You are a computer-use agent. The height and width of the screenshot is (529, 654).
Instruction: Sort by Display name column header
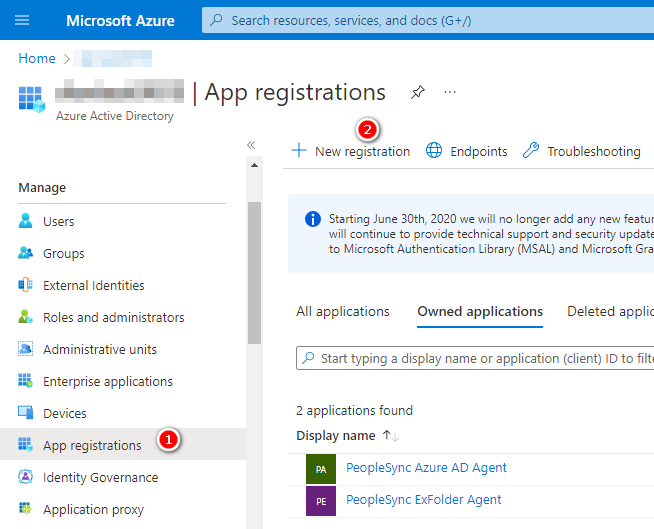336,436
